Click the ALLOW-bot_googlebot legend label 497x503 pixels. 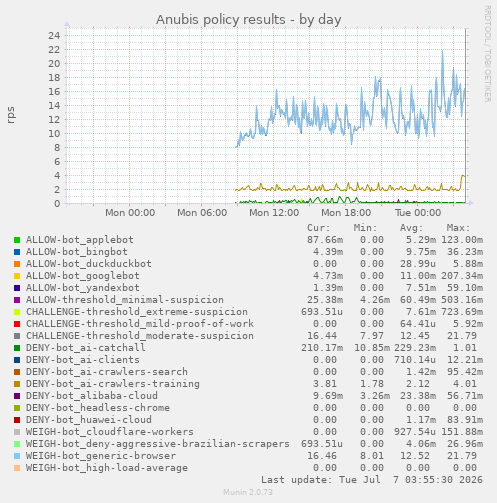pyautogui.click(x=83, y=276)
